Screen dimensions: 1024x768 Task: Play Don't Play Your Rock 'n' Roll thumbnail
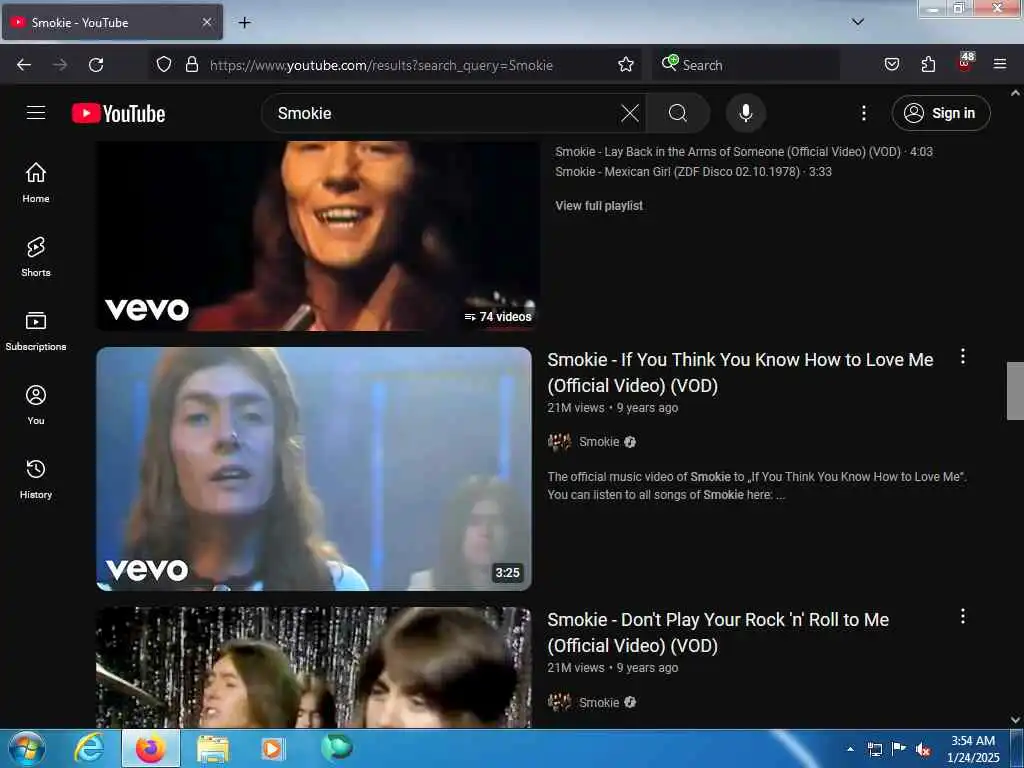[x=314, y=667]
